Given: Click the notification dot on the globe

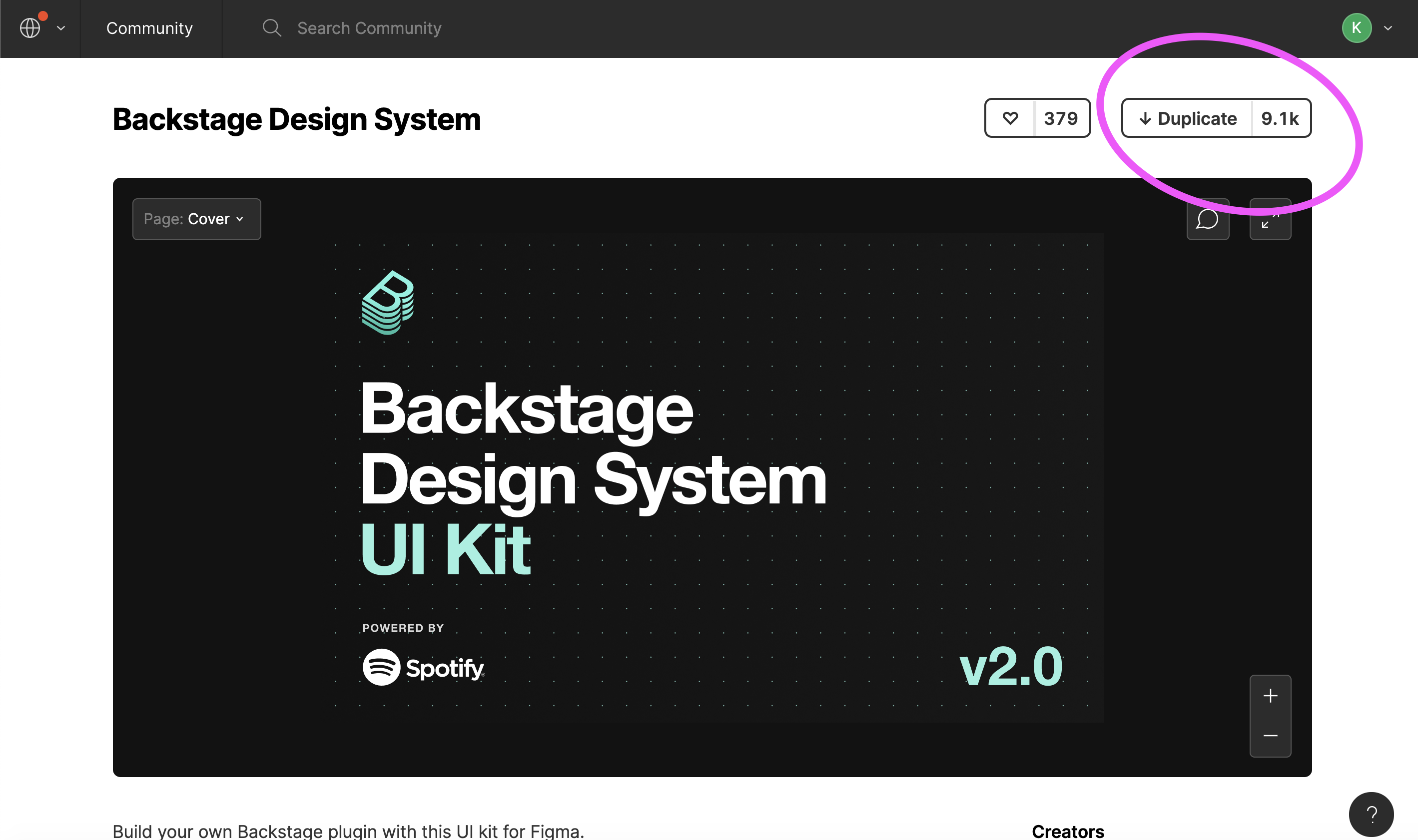Looking at the screenshot, I should pos(43,16).
